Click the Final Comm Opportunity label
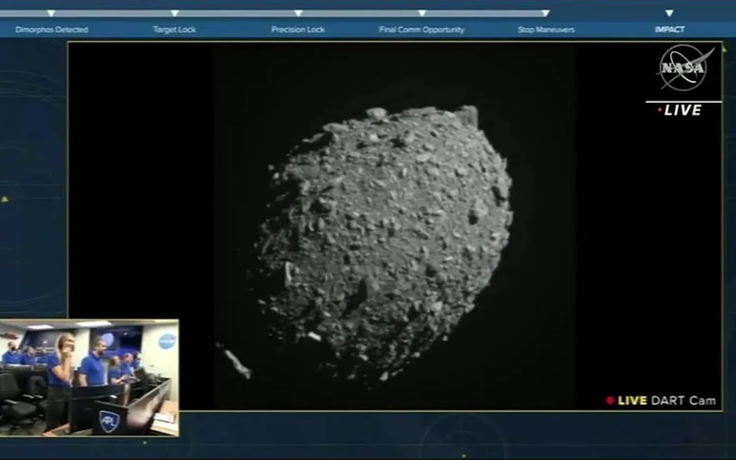The height and width of the screenshot is (460, 736). click(x=421, y=30)
